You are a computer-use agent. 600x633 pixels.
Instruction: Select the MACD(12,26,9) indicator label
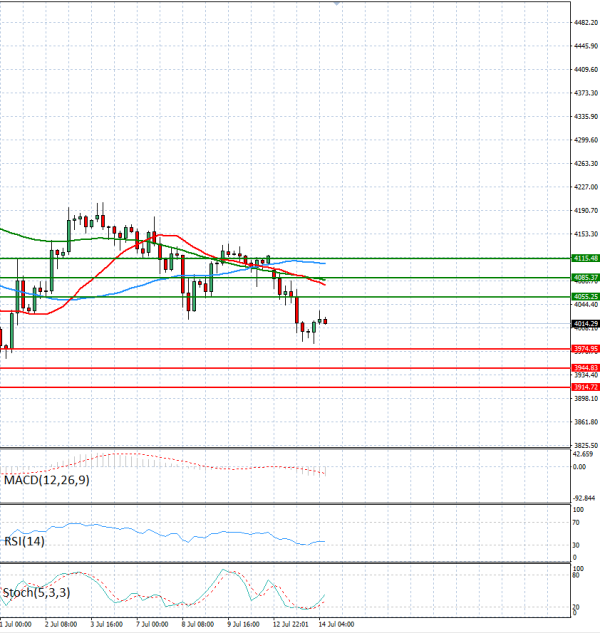[x=47, y=480]
